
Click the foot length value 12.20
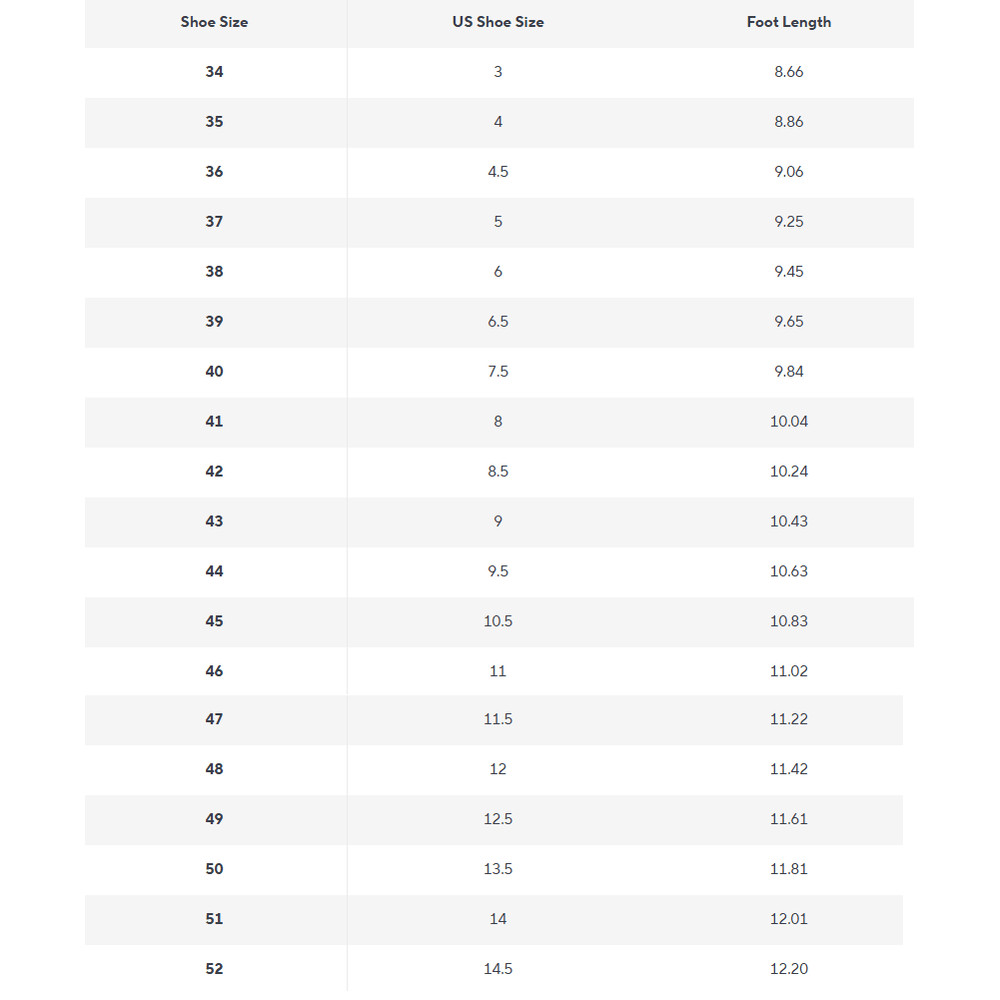(x=789, y=970)
